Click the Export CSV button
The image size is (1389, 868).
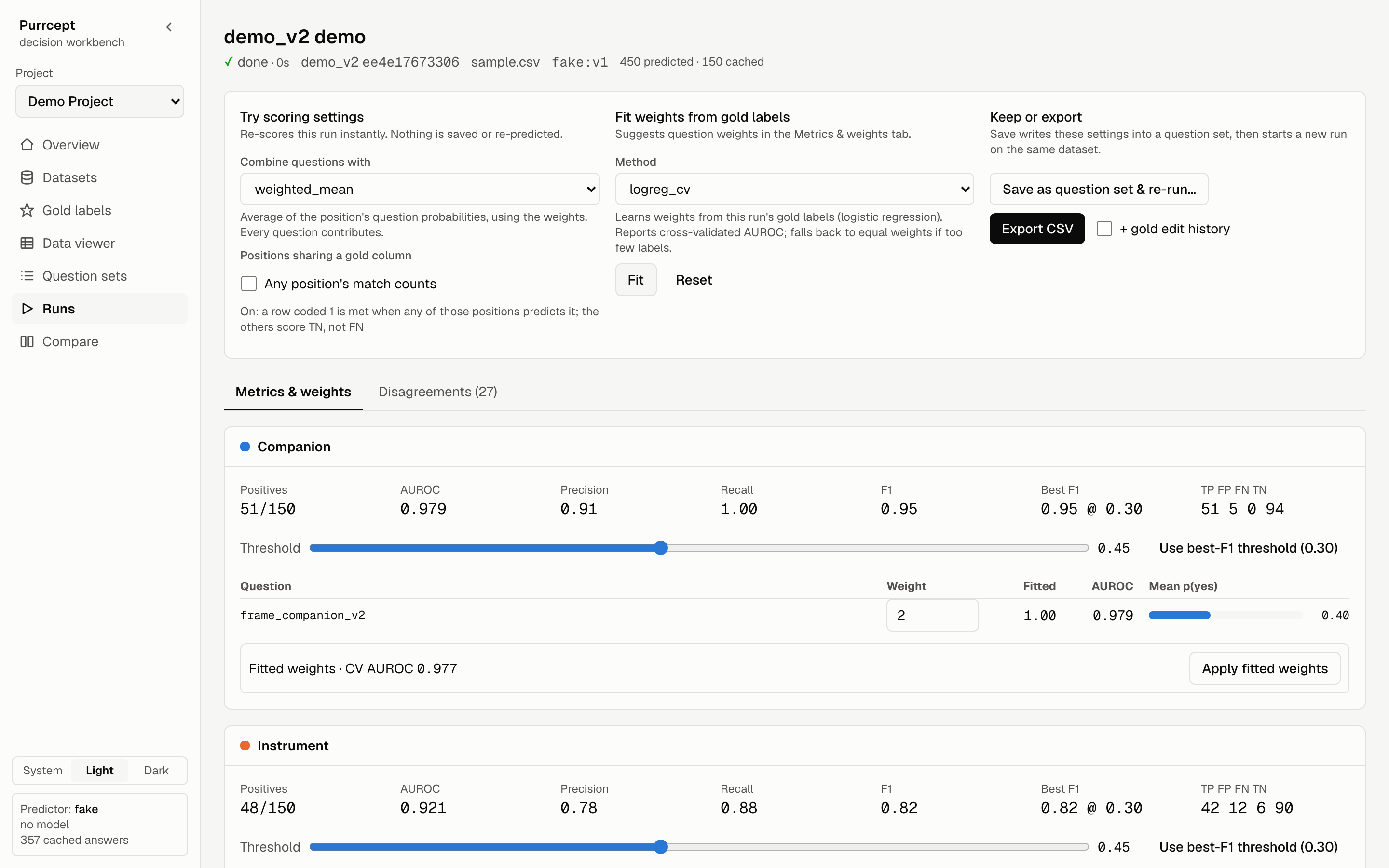pos(1037,229)
